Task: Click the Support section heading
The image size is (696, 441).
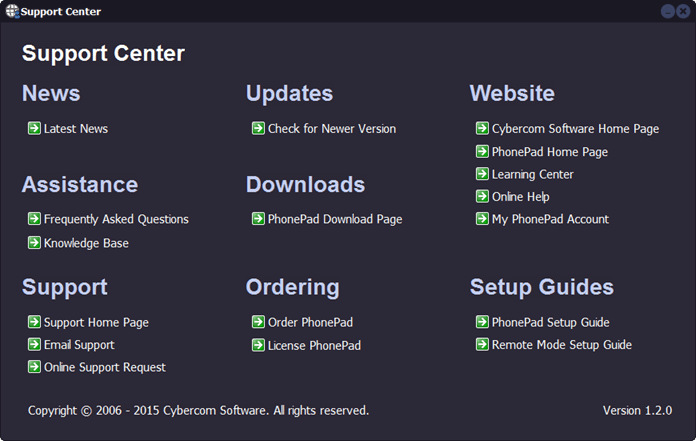Action: click(65, 287)
